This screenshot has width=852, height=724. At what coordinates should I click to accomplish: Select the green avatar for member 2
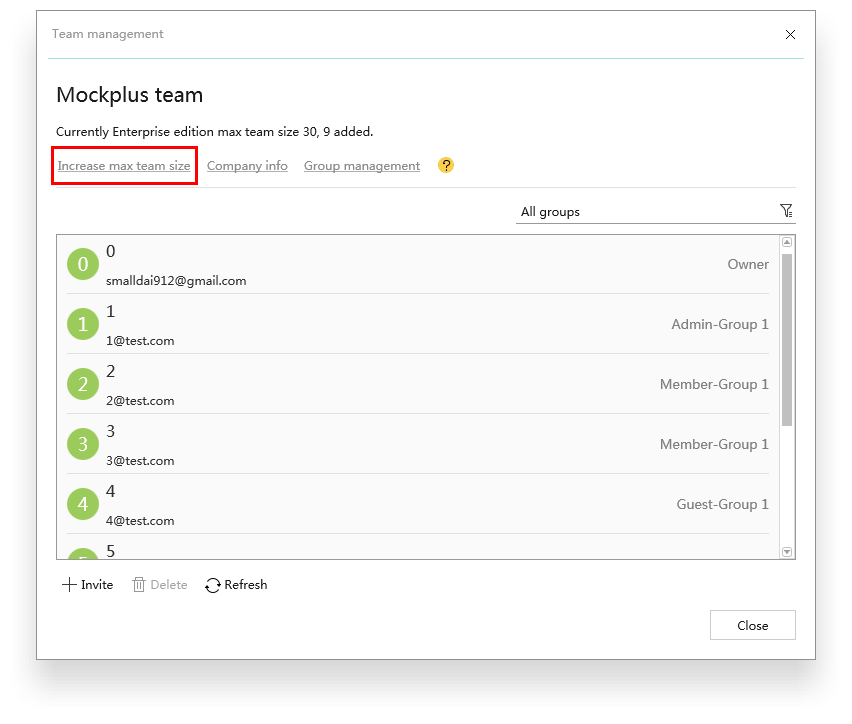click(83, 384)
